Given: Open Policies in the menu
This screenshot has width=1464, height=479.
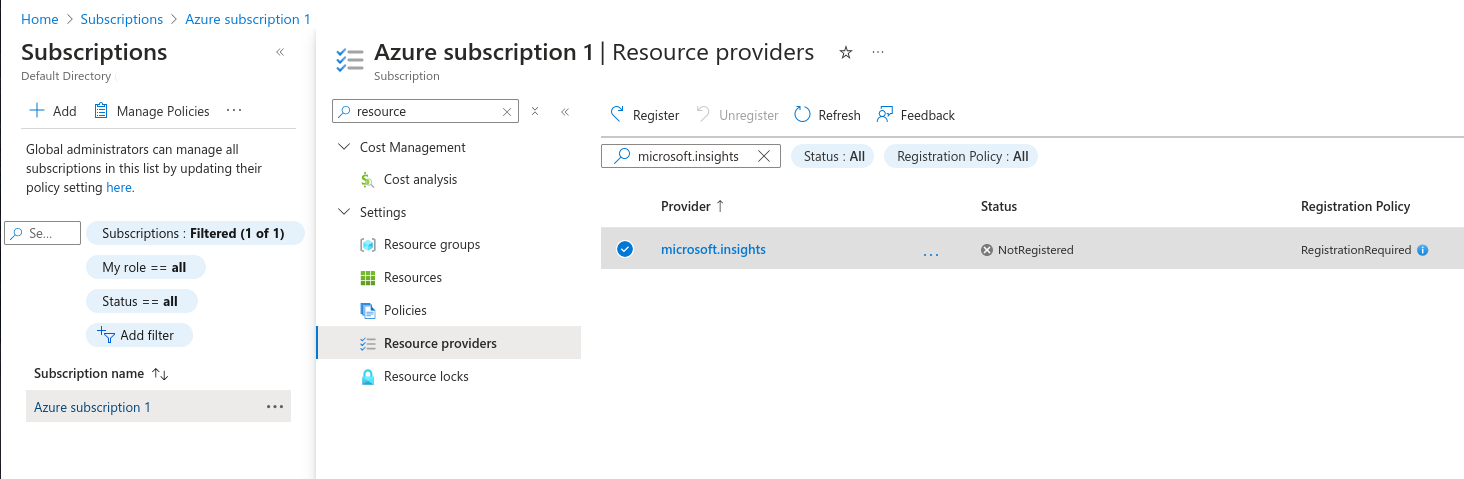Looking at the screenshot, I should coord(405,310).
